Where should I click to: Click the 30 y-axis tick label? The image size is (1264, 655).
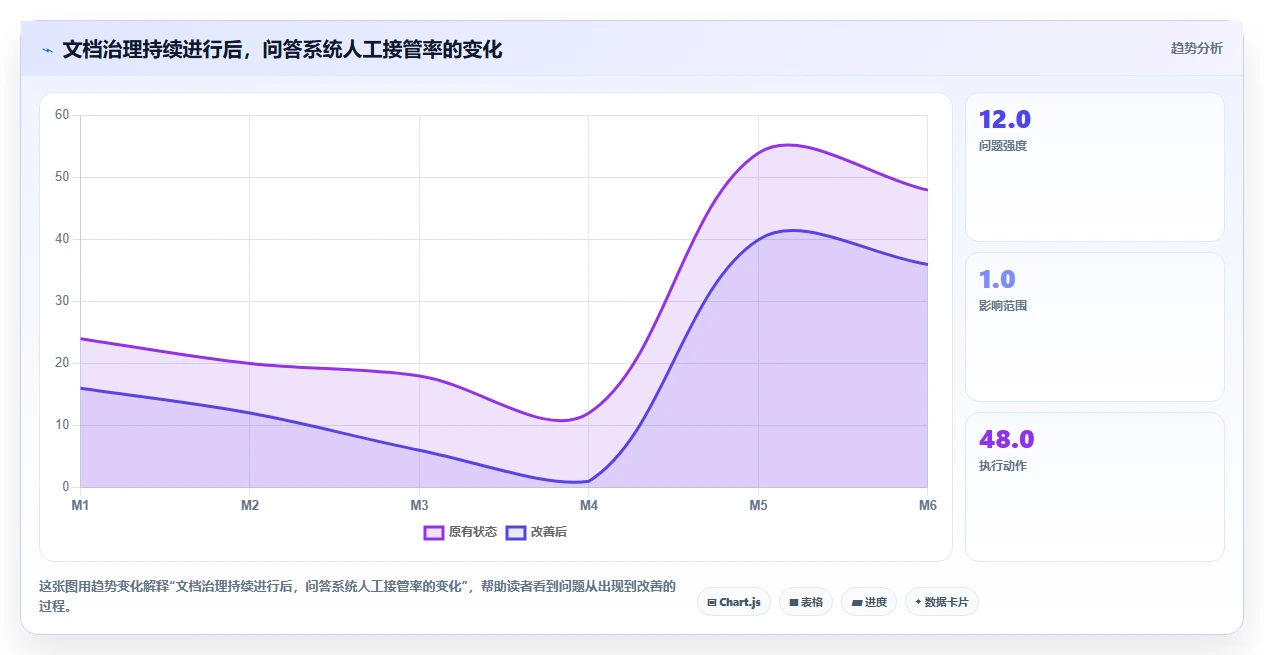coord(62,301)
